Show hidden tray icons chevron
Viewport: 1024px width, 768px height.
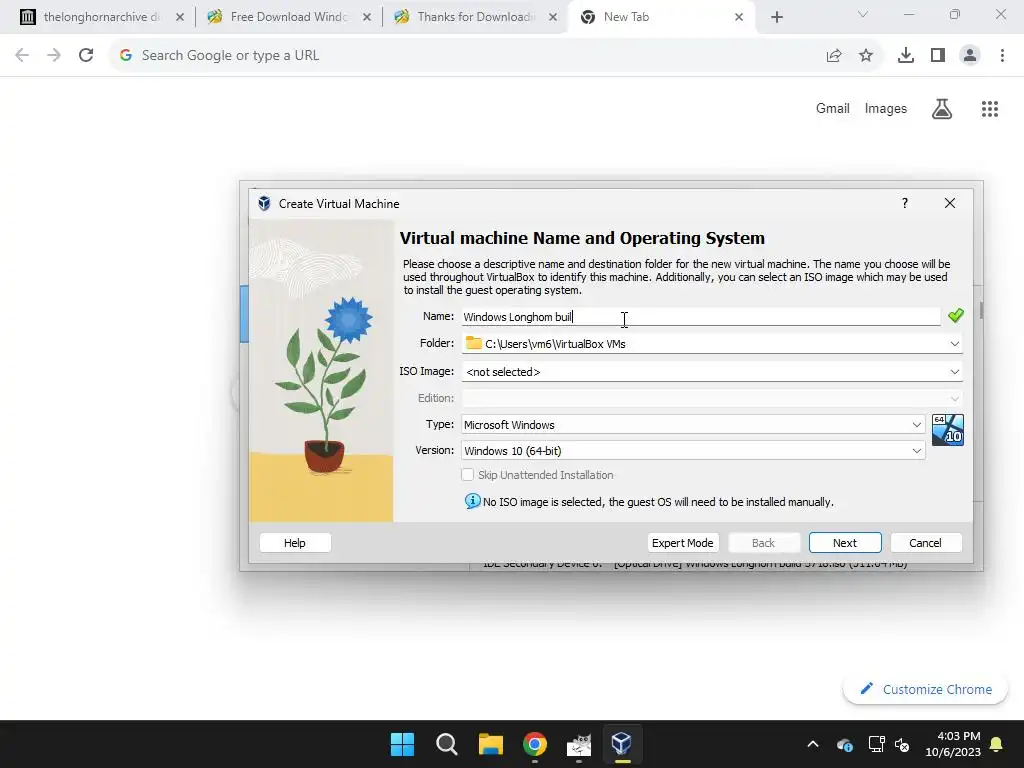click(812, 744)
